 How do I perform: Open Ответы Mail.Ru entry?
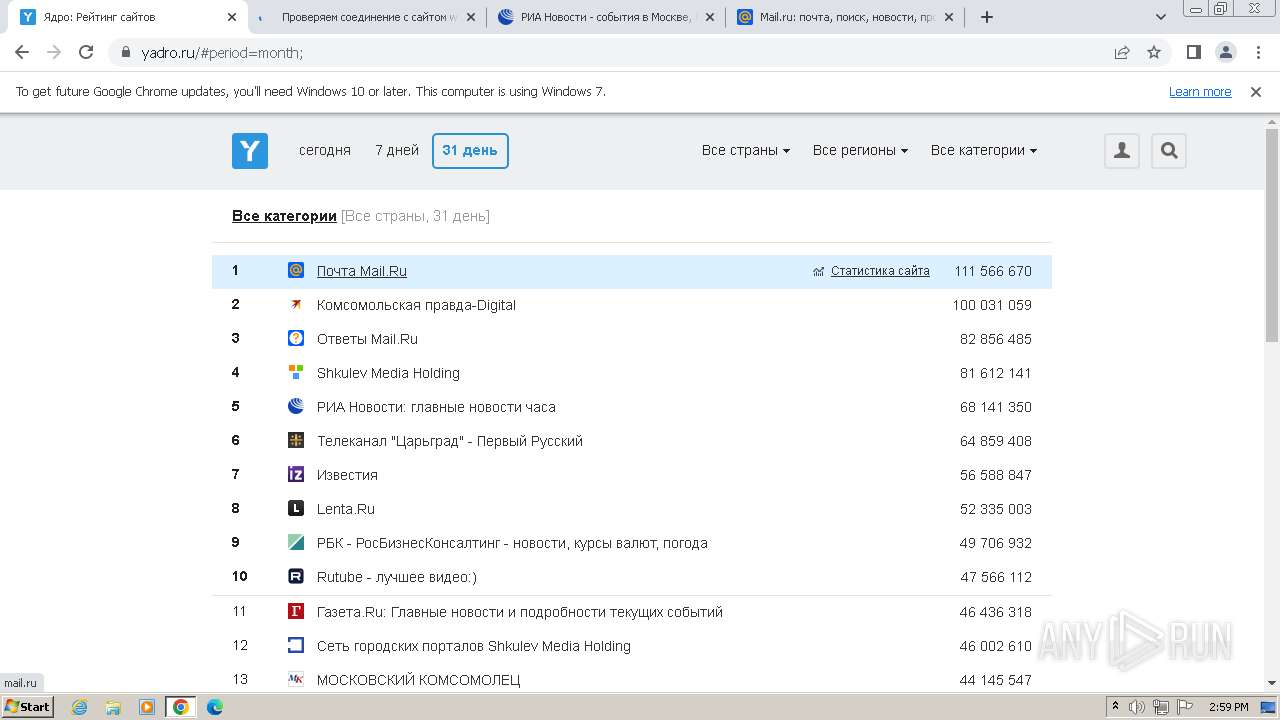[367, 339]
